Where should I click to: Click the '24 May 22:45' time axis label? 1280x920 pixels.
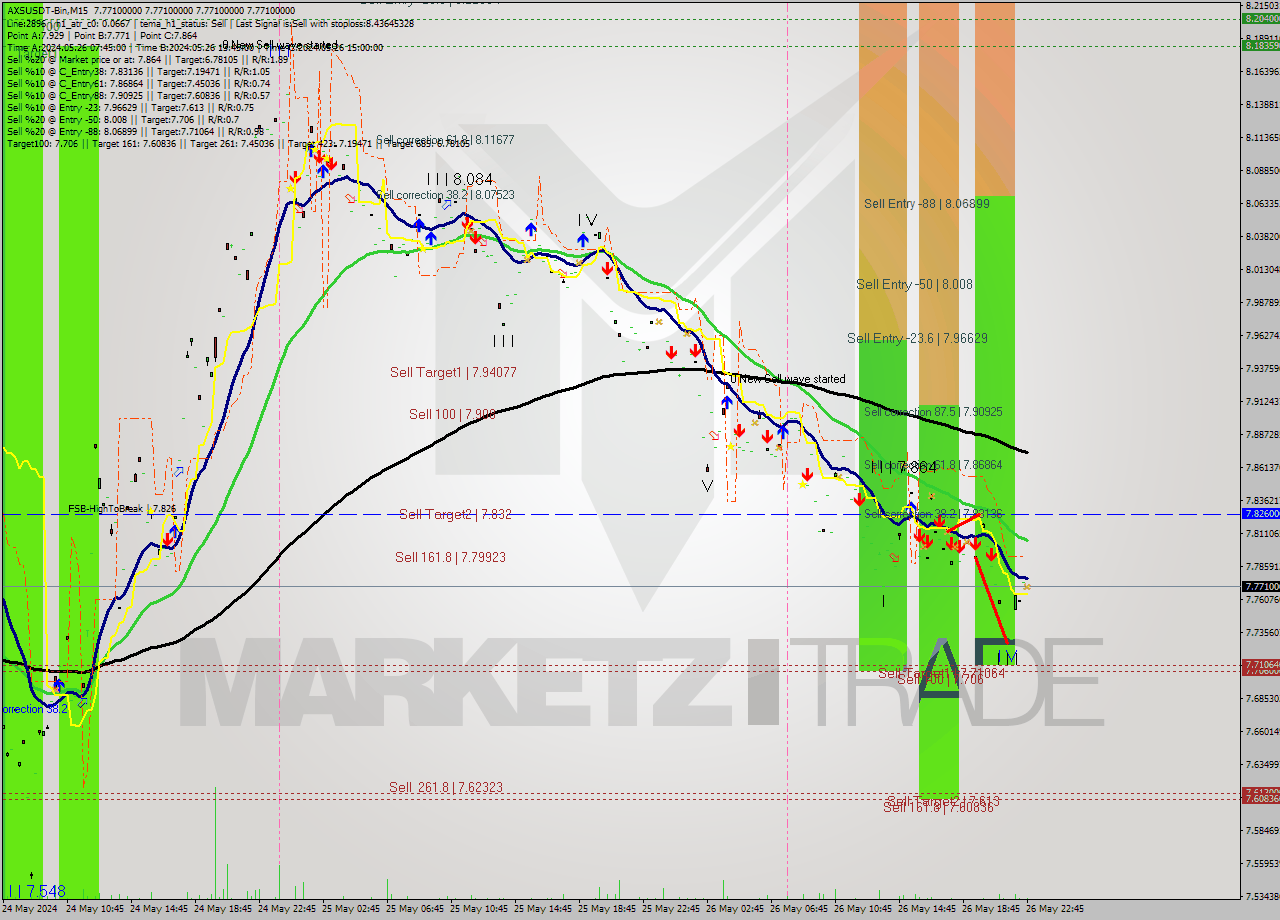[287, 909]
